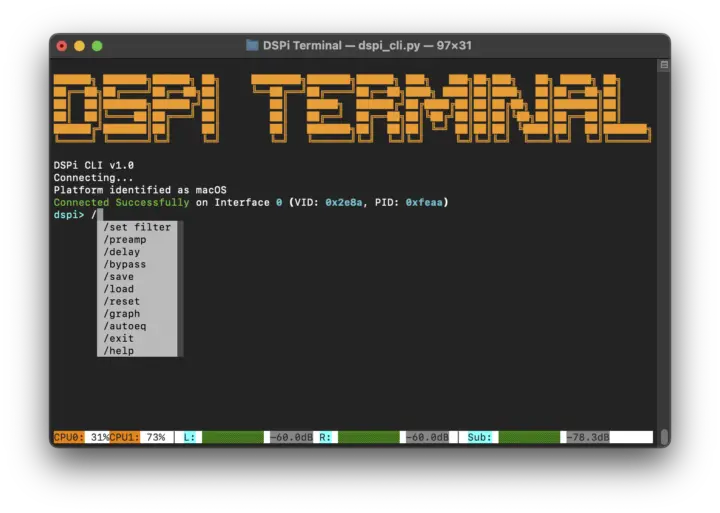Click the L channel green level meter
This screenshot has width=720, height=513.
click(233, 437)
